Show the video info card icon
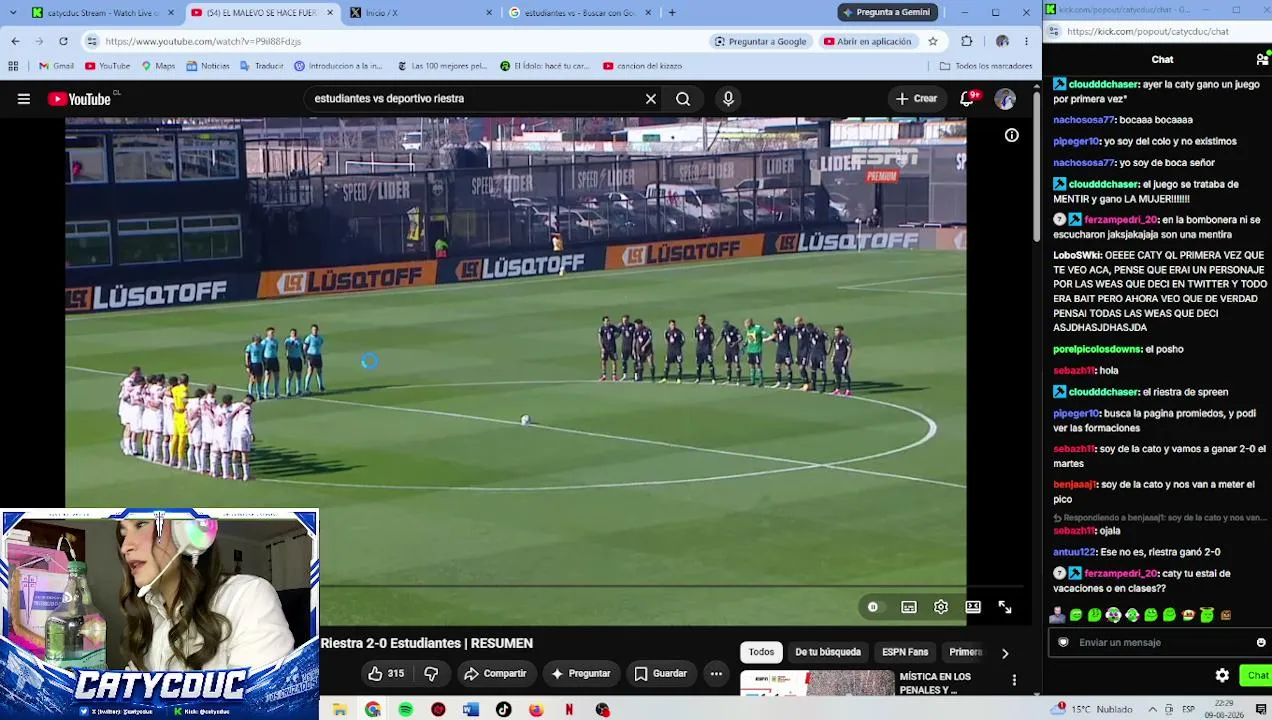 coord(1012,135)
